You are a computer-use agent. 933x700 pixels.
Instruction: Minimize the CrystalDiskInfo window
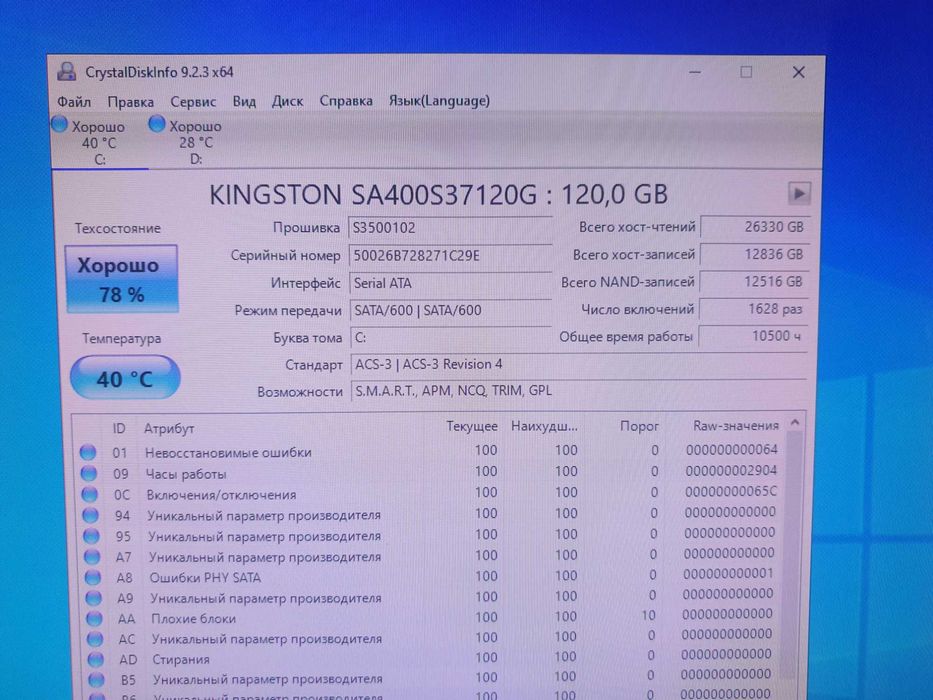pos(695,73)
